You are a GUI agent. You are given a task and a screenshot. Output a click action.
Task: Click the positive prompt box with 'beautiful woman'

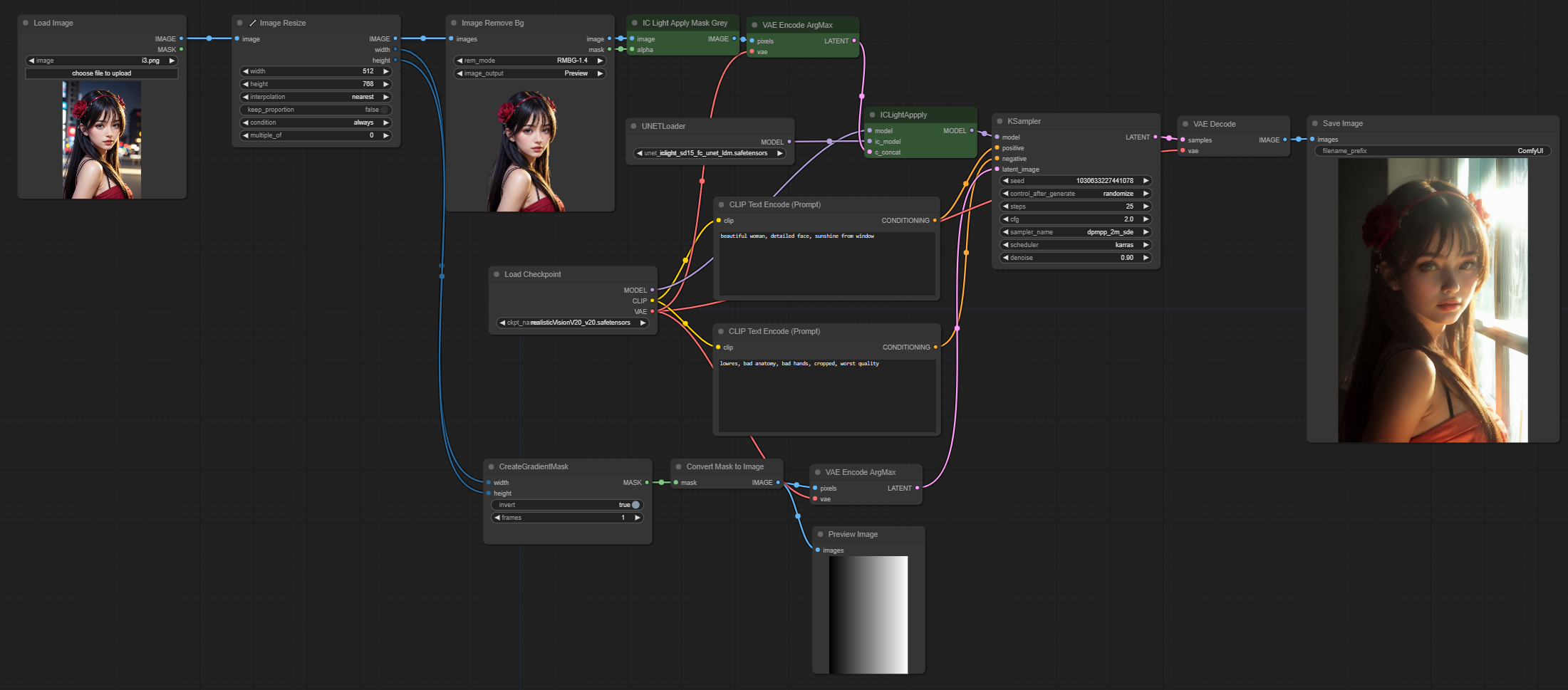[x=826, y=263]
